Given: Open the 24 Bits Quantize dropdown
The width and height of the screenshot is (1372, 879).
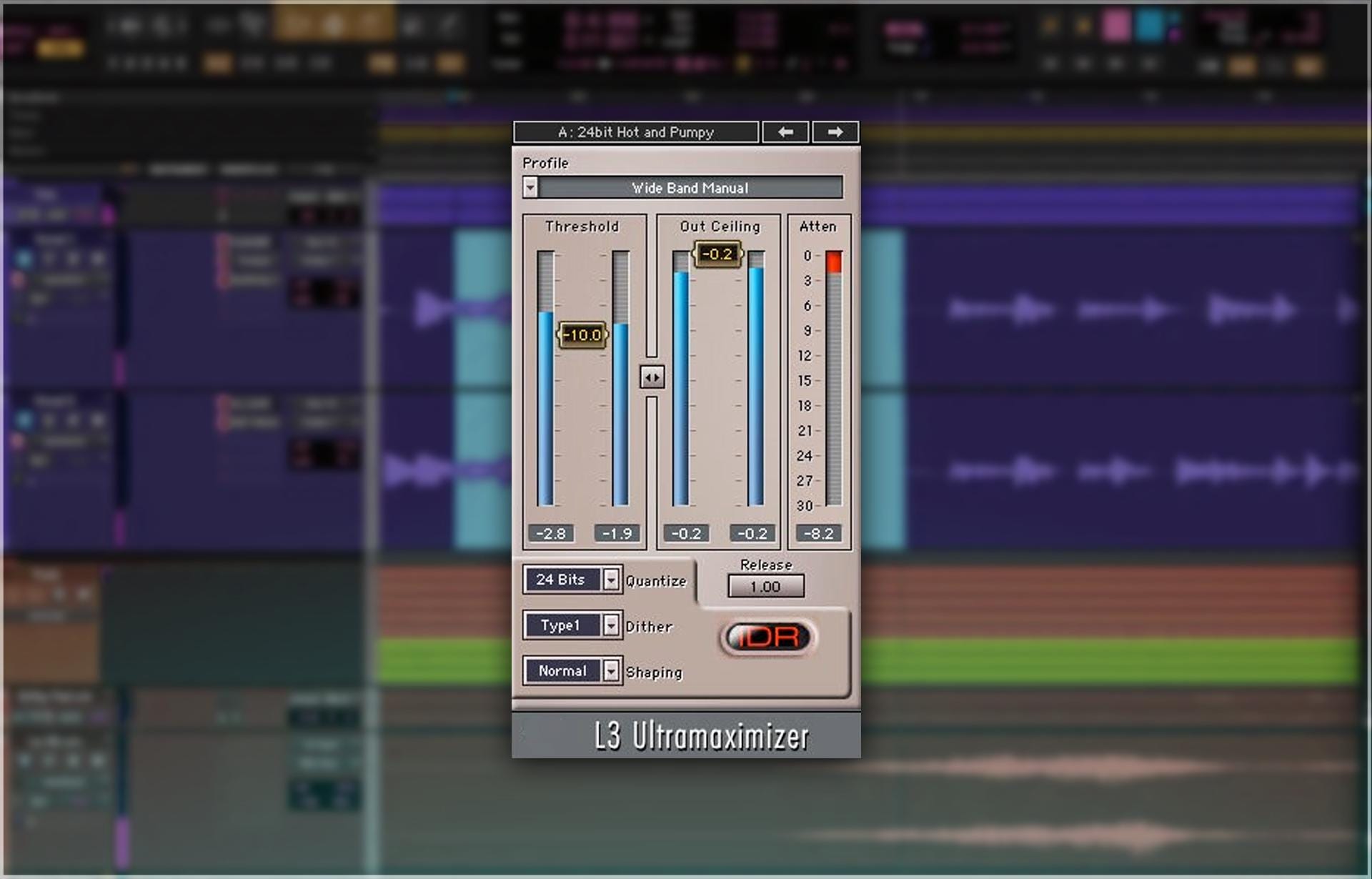Looking at the screenshot, I should [572, 580].
